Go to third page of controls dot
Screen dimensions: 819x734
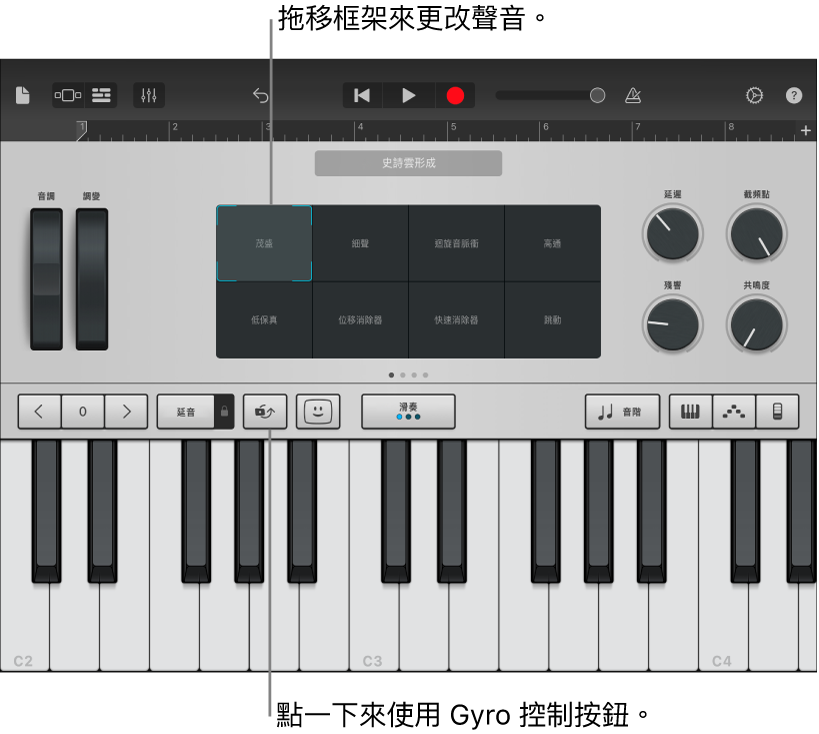[x=414, y=375]
